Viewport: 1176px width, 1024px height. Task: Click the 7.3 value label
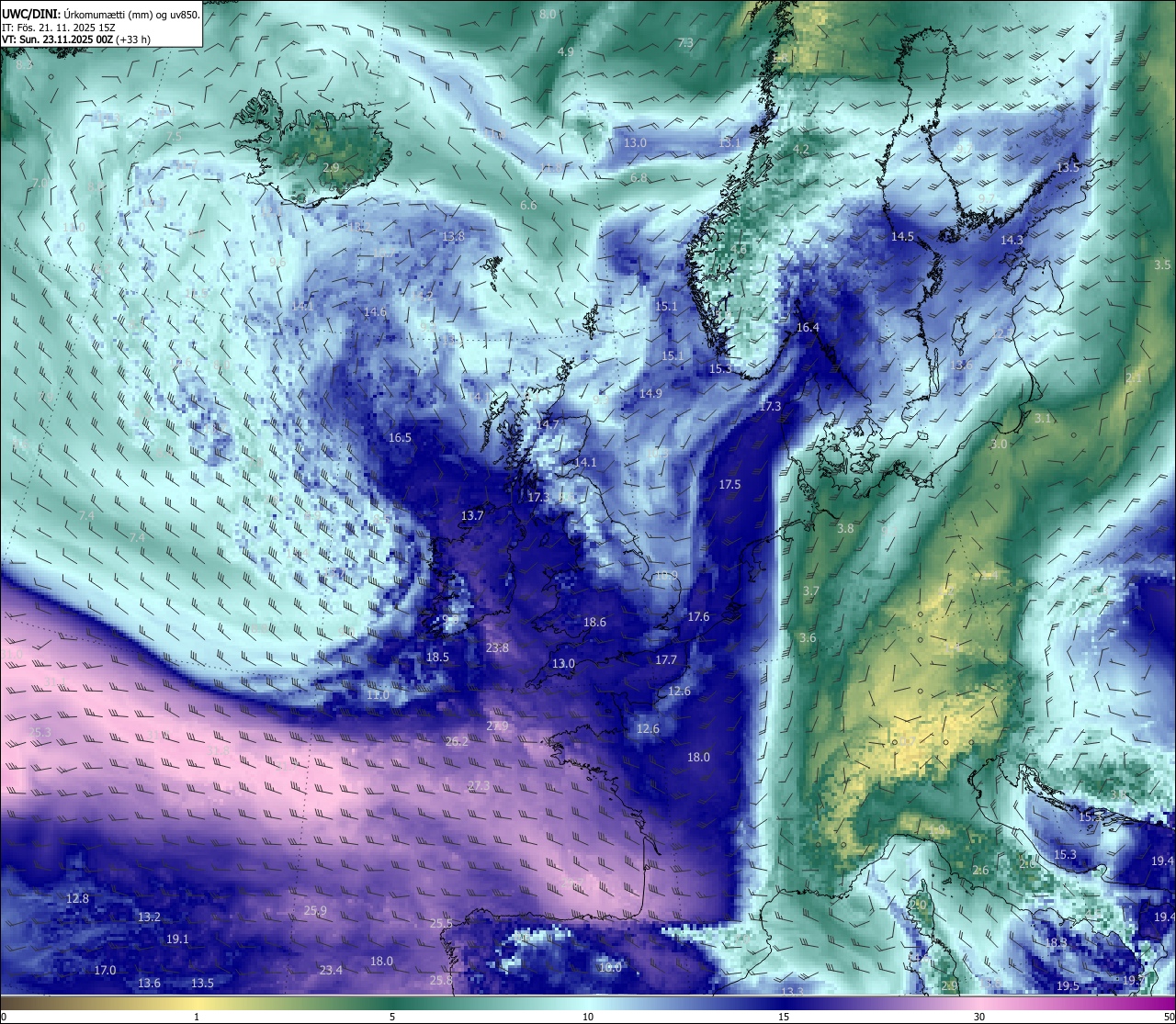pyautogui.click(x=685, y=43)
